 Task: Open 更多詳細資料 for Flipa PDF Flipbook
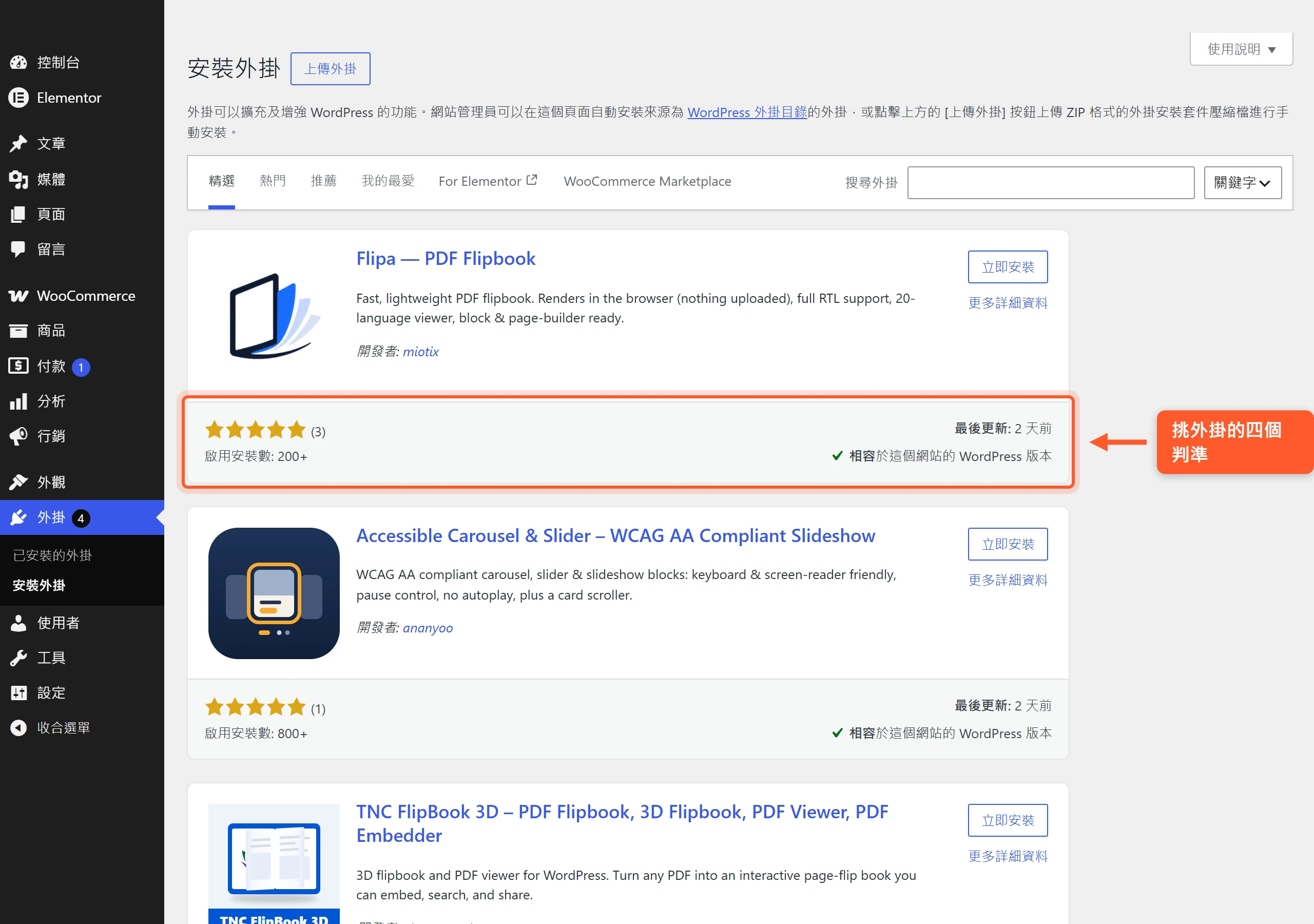pyautogui.click(x=1007, y=303)
